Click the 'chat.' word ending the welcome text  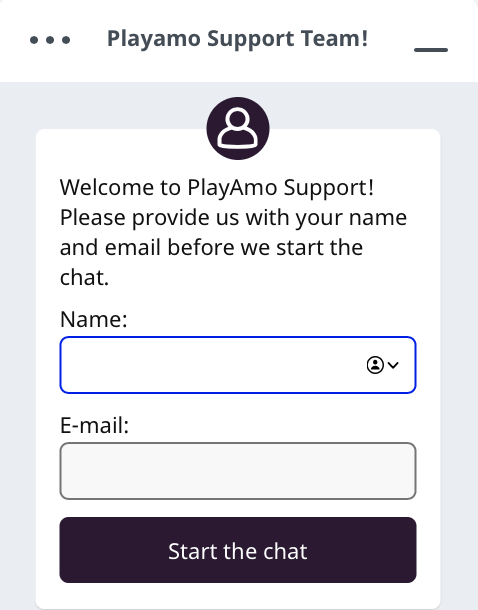(x=84, y=278)
